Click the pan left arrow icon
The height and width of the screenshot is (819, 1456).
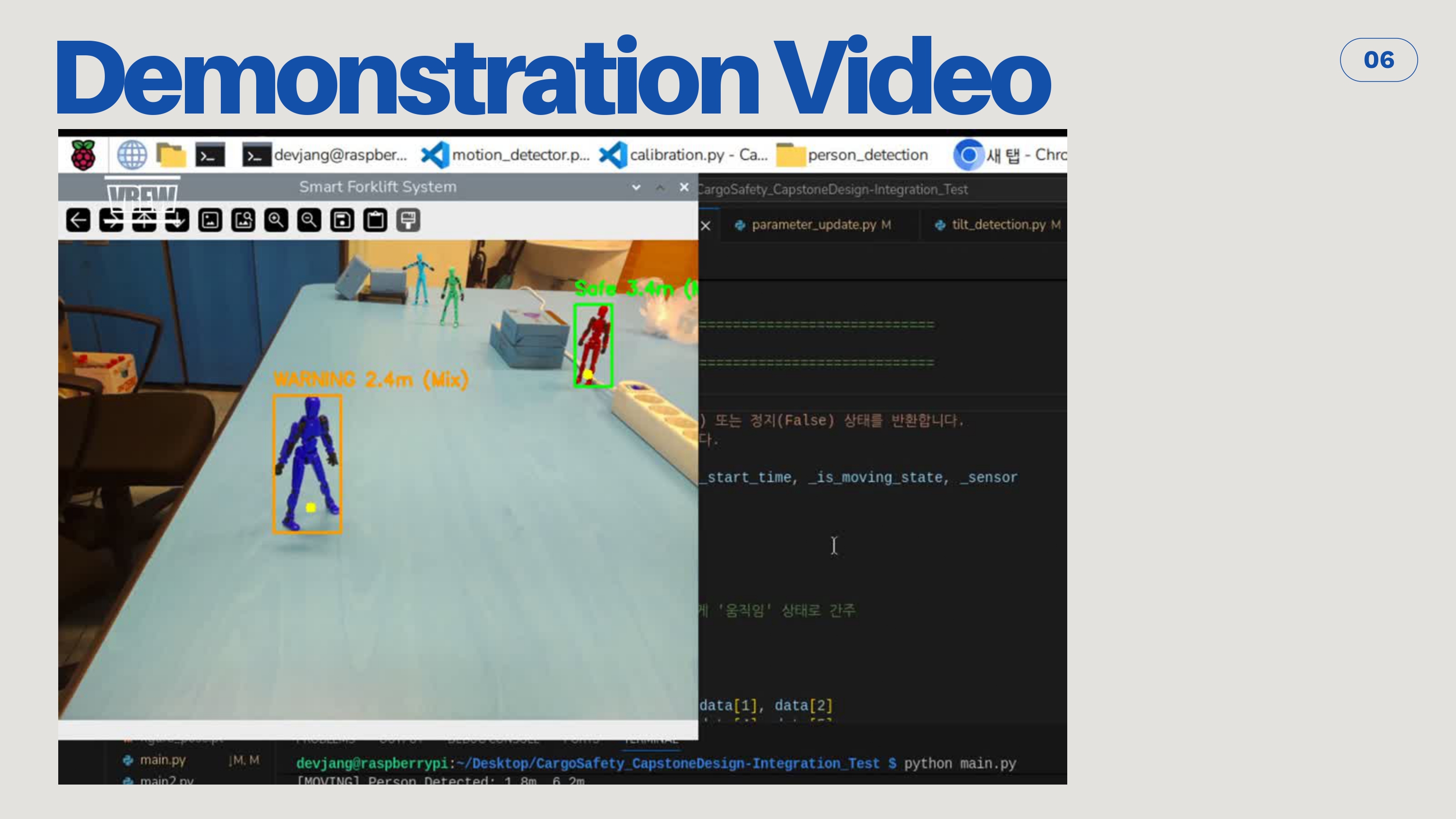(78, 220)
